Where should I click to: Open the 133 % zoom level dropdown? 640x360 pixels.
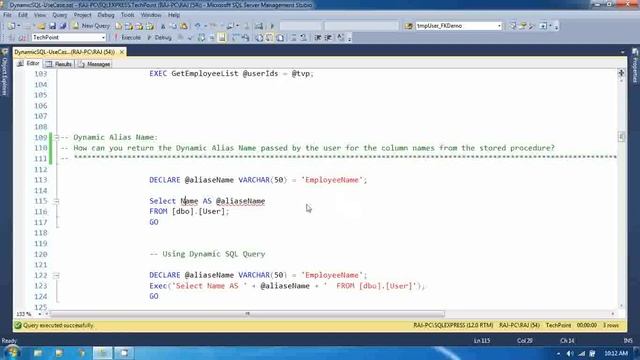point(40,314)
